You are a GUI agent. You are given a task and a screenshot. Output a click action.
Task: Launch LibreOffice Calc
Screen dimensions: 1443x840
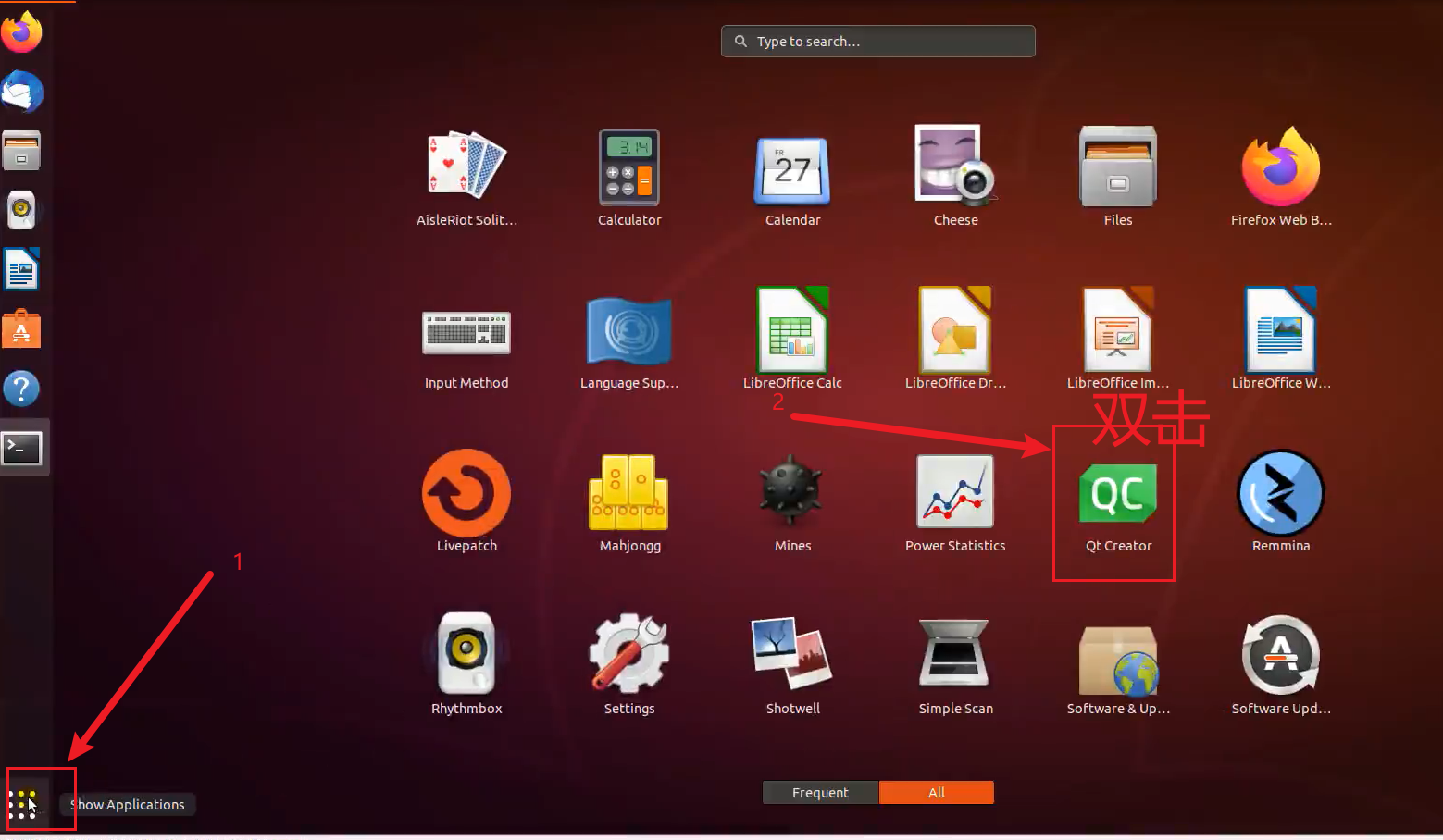(x=792, y=329)
